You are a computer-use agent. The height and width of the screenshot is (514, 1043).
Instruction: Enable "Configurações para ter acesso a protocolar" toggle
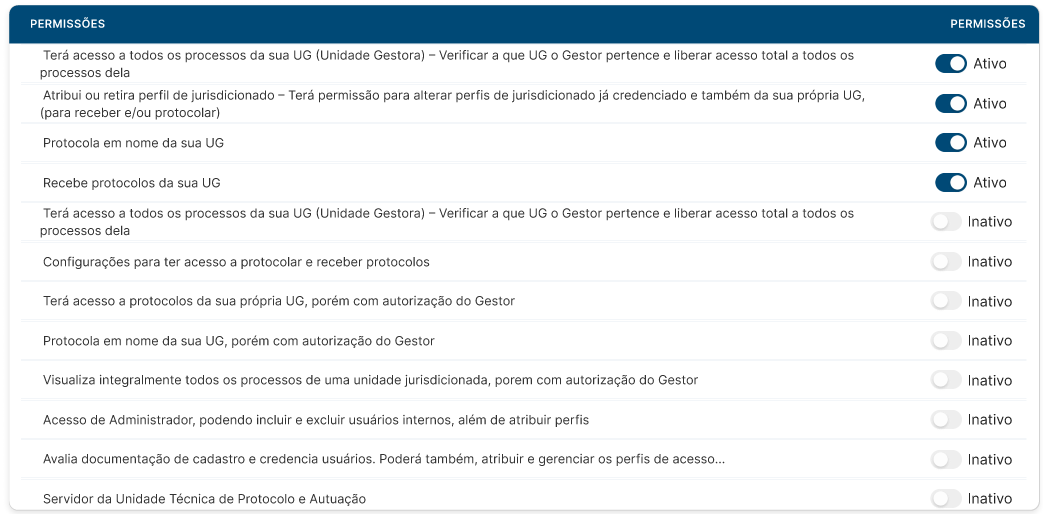point(946,262)
